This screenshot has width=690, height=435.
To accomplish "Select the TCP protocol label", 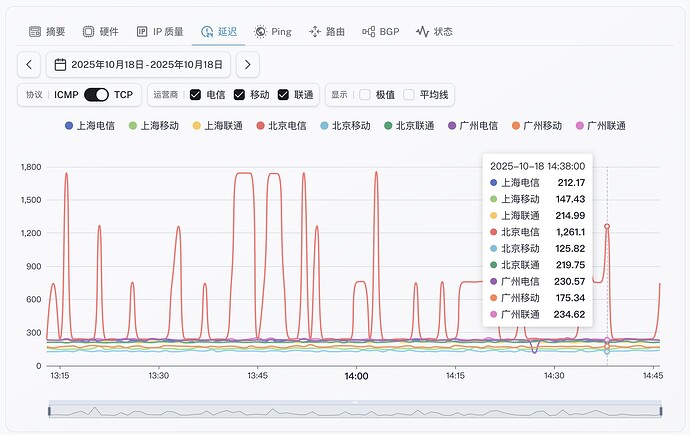I will point(123,95).
